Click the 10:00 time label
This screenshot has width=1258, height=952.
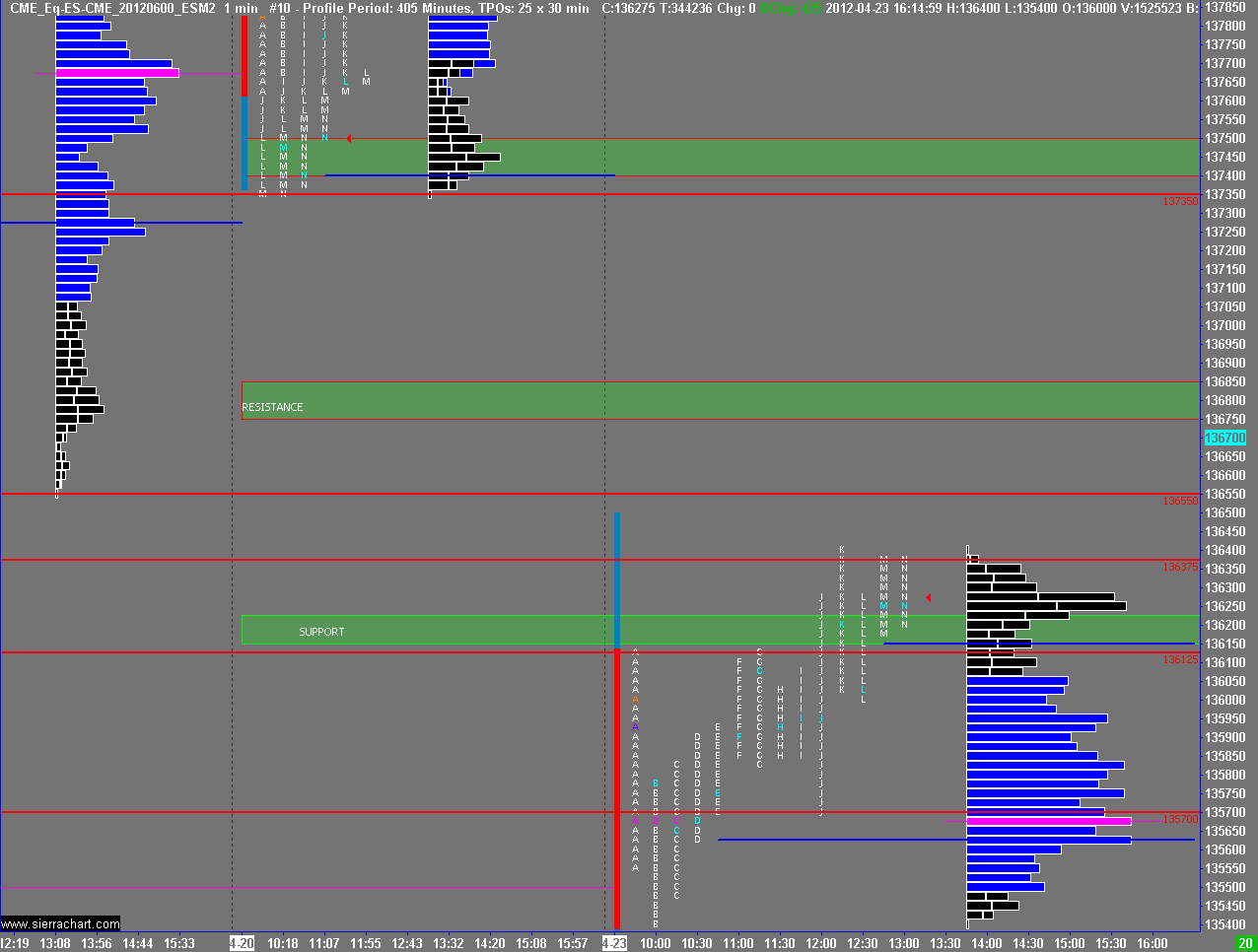(656, 943)
